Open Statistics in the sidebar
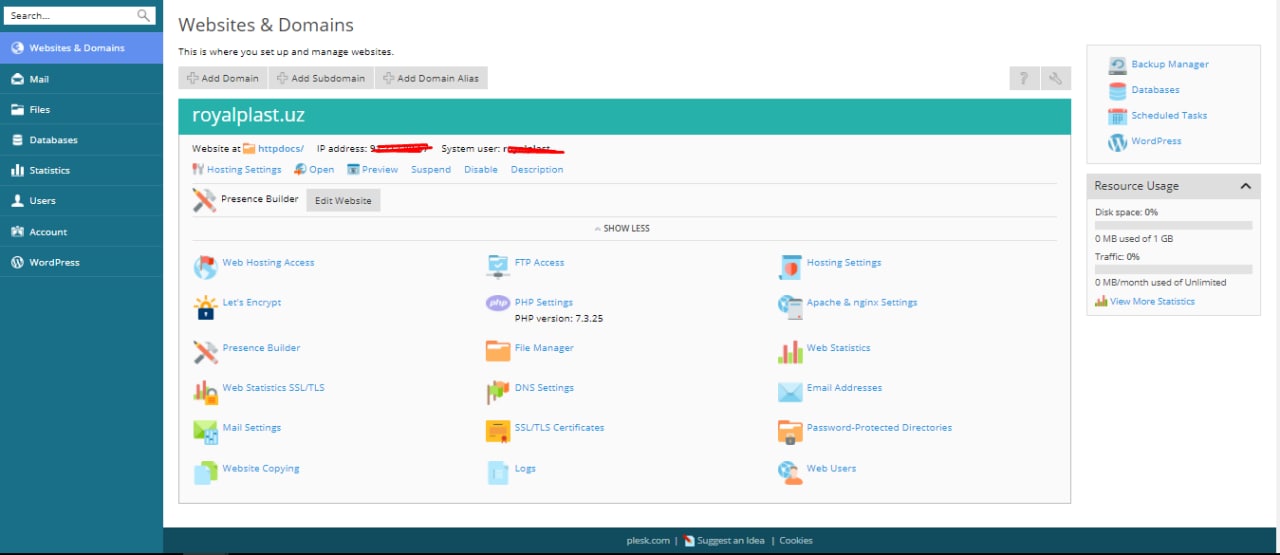The image size is (1280, 555). point(81,170)
